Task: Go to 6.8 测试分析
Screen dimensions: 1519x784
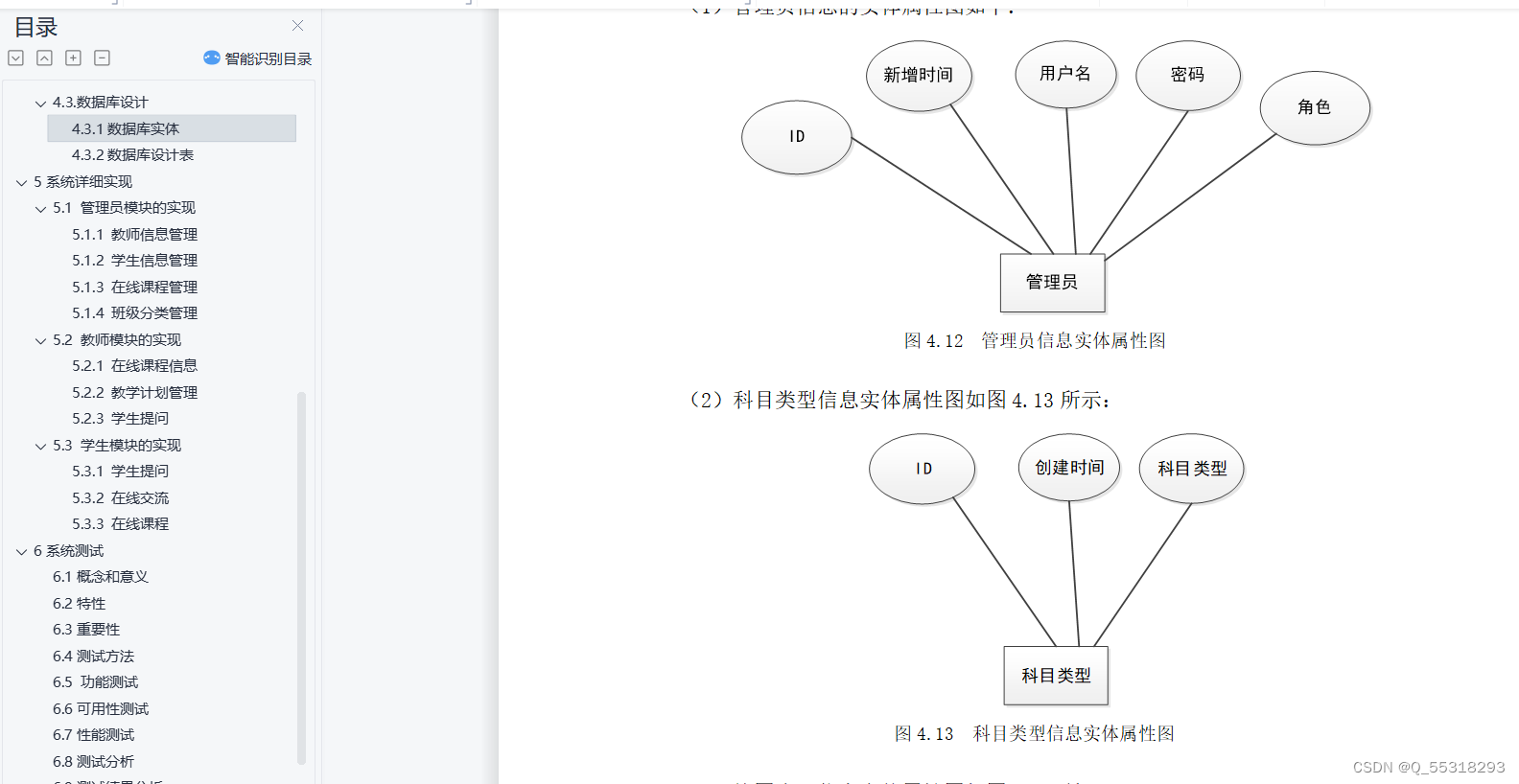Action: [x=93, y=762]
